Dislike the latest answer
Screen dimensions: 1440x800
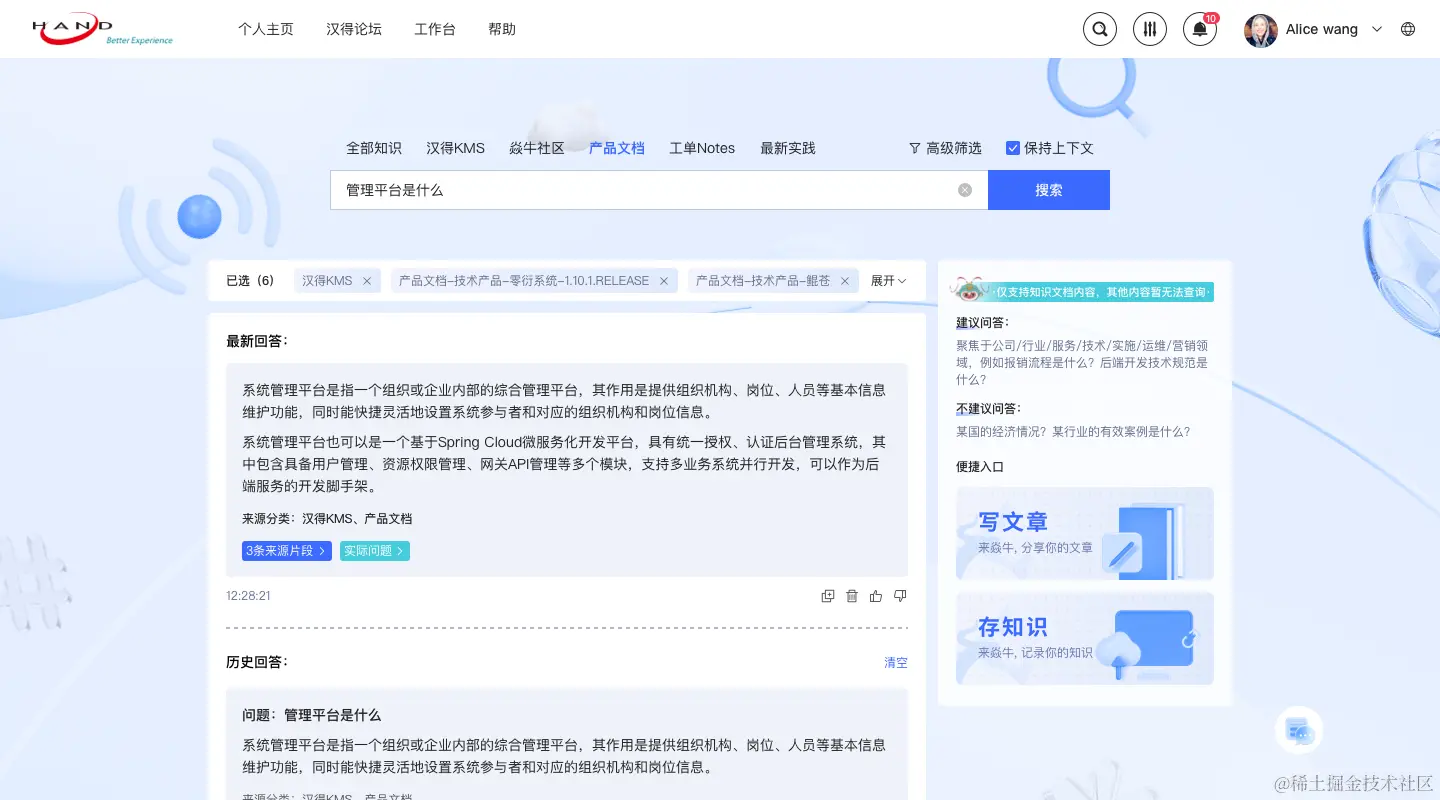[900, 596]
